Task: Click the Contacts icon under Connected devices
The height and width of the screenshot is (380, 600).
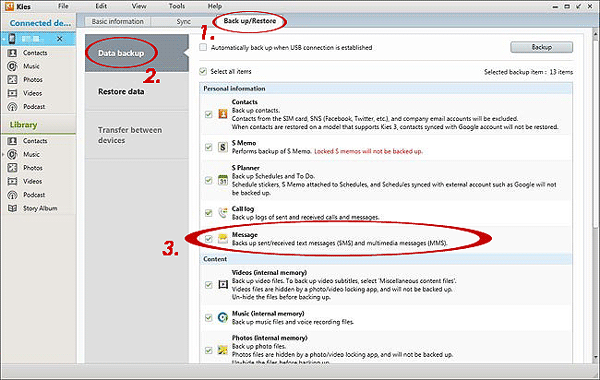Action: [x=12, y=53]
